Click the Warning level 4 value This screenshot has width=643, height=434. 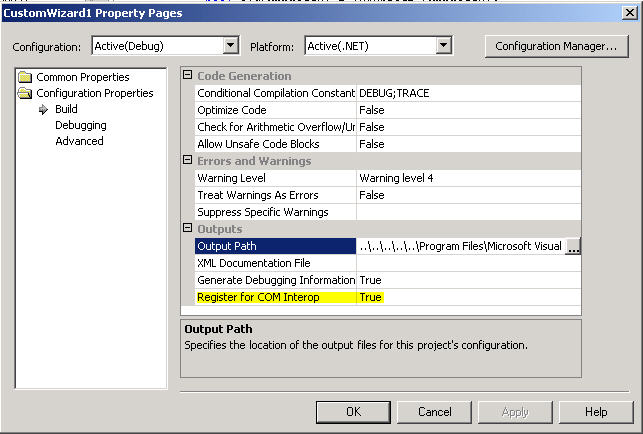click(469, 178)
